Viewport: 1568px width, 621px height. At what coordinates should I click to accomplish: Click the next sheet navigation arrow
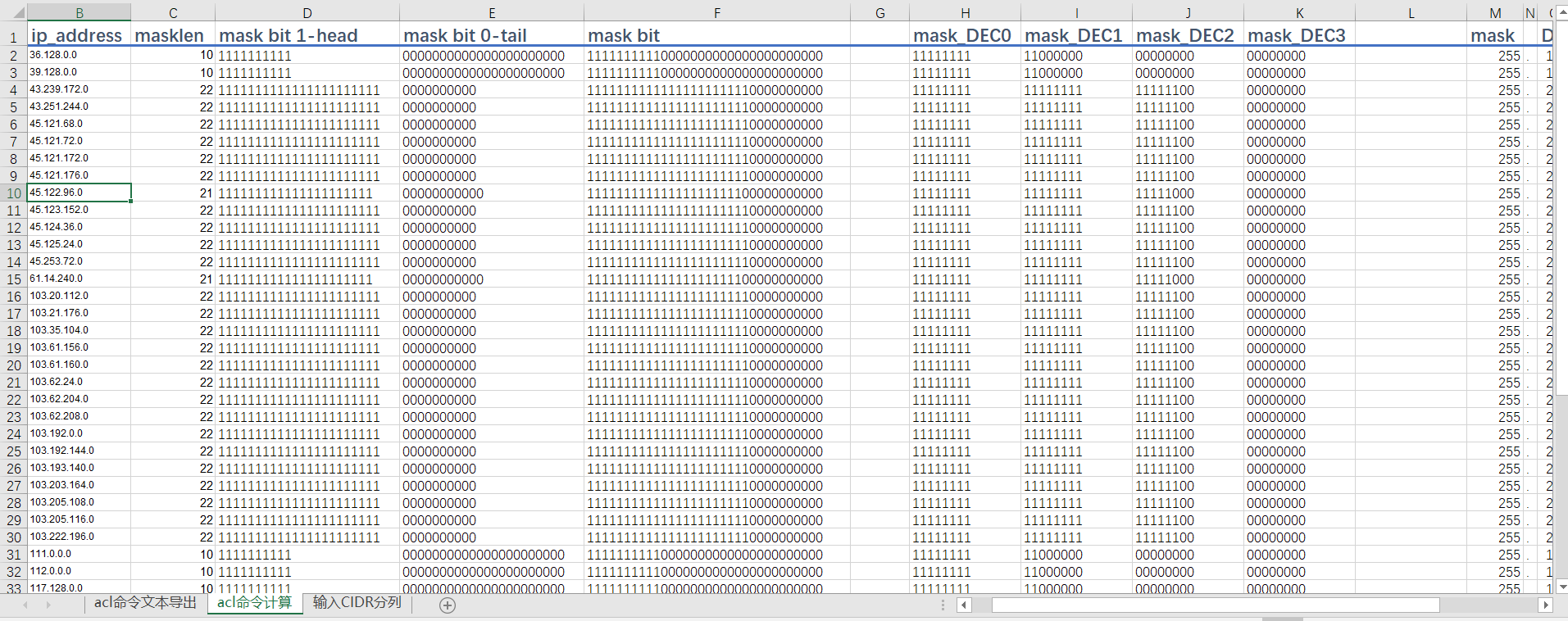pyautogui.click(x=48, y=605)
